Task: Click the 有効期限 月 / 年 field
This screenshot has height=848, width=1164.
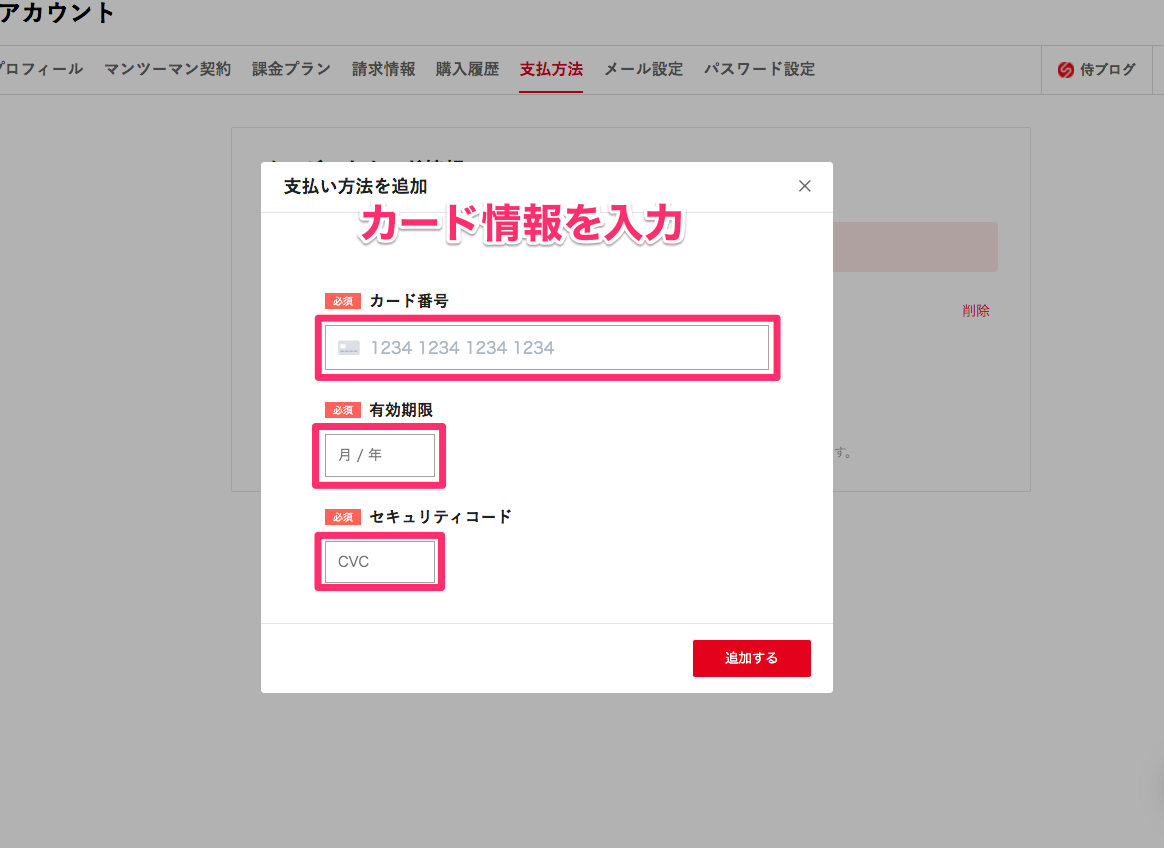Action: [380, 455]
